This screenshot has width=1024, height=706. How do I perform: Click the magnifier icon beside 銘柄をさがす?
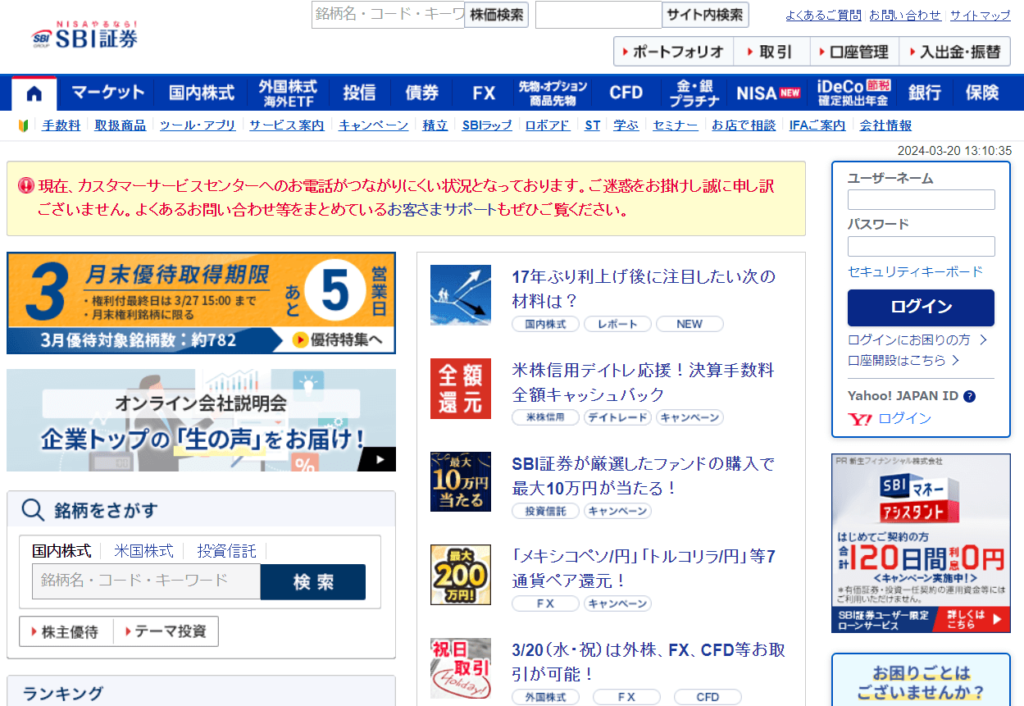coord(33,509)
